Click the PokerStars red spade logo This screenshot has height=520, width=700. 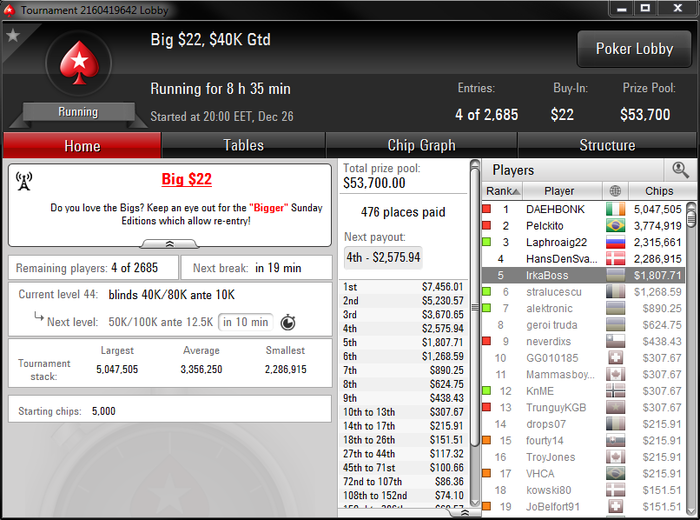coord(79,63)
